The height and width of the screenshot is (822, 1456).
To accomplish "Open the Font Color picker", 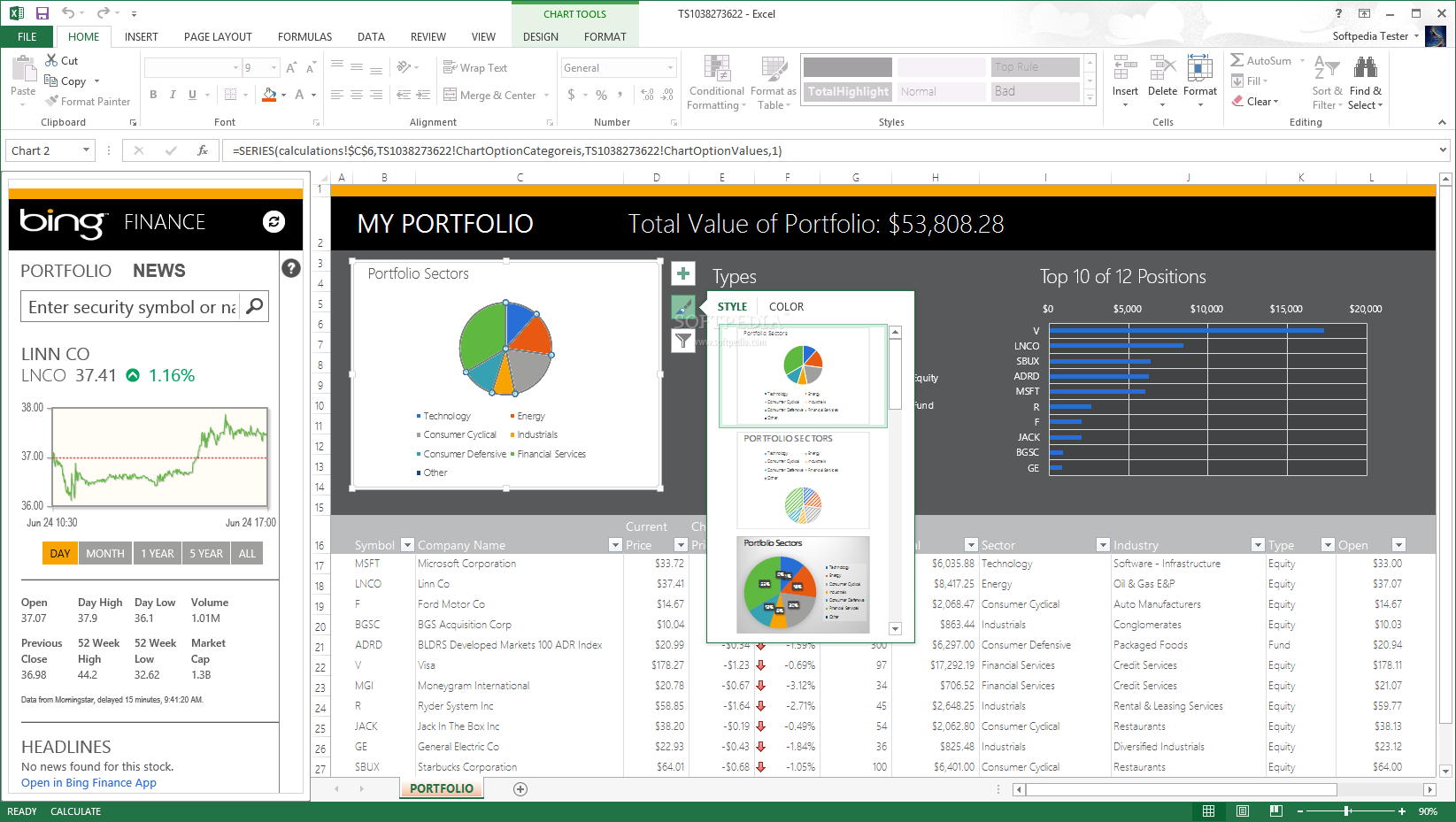I will 299,95.
